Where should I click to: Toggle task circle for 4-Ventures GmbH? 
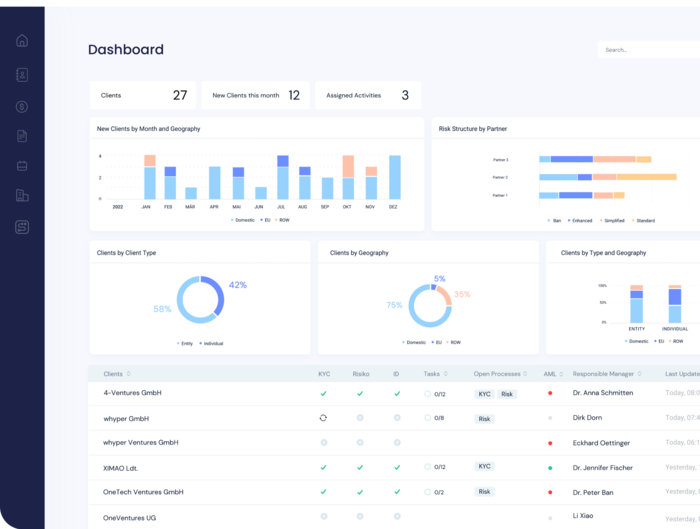pos(428,394)
